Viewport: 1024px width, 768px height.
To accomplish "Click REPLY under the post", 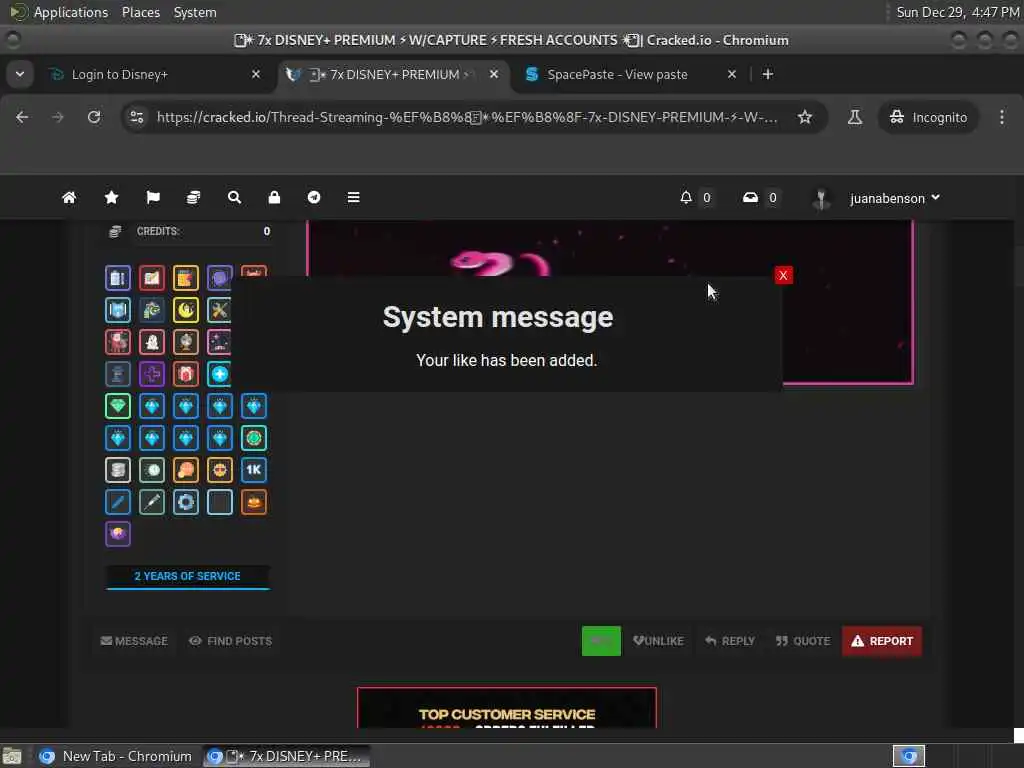I will [730, 641].
